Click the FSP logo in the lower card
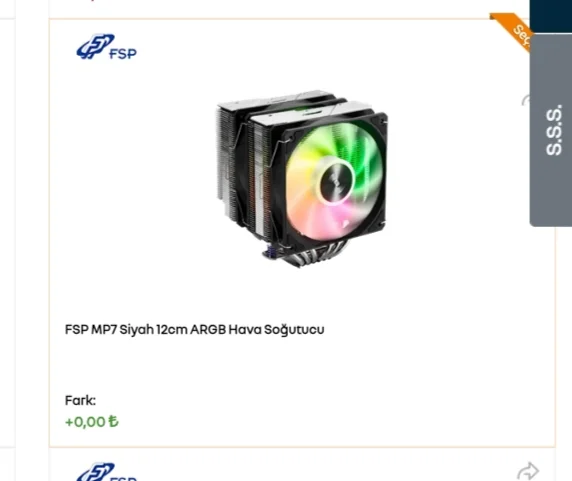This screenshot has height=481, width=572. [107, 472]
